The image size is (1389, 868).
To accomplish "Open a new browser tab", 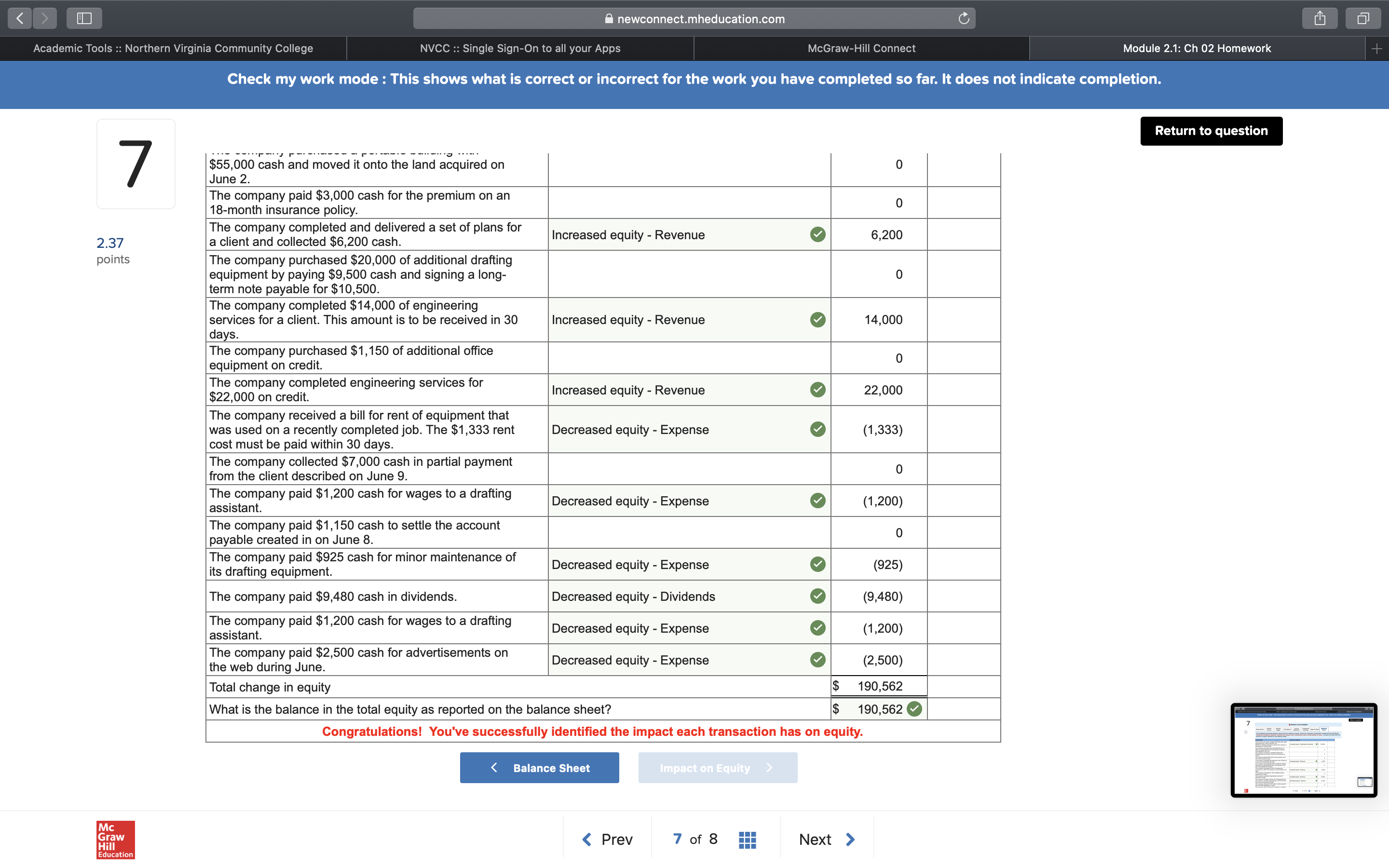I will tap(1377, 48).
